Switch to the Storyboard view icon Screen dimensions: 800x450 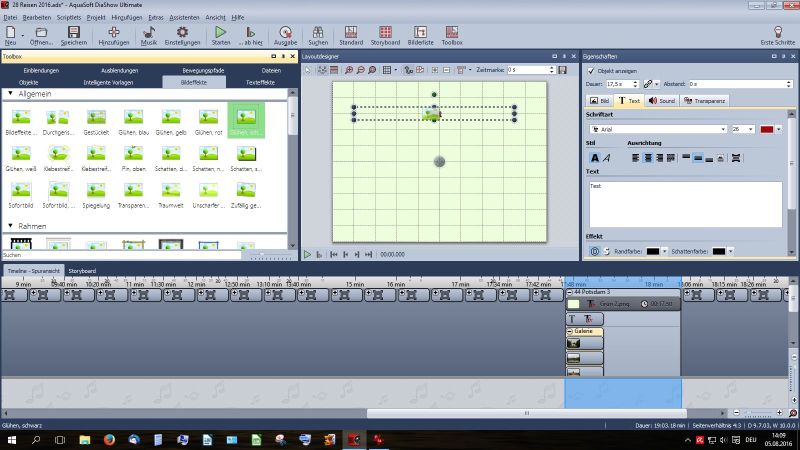click(386, 36)
